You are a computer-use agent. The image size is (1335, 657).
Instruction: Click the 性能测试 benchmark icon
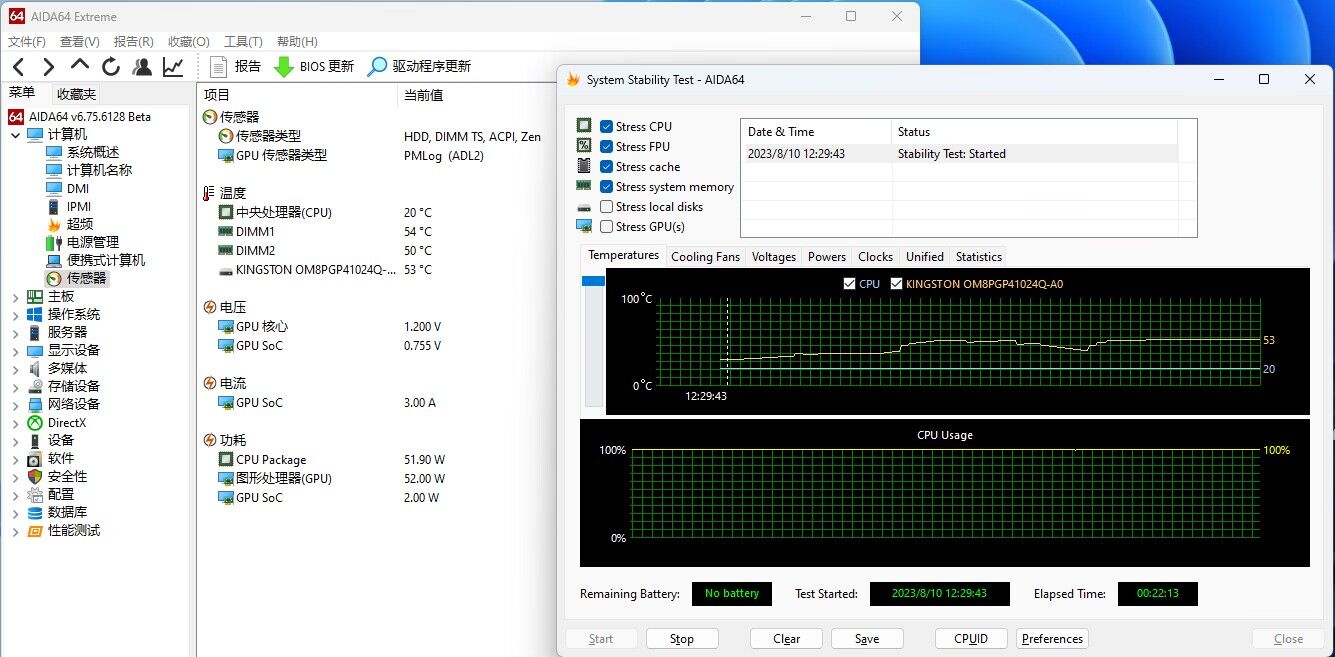click(x=35, y=530)
